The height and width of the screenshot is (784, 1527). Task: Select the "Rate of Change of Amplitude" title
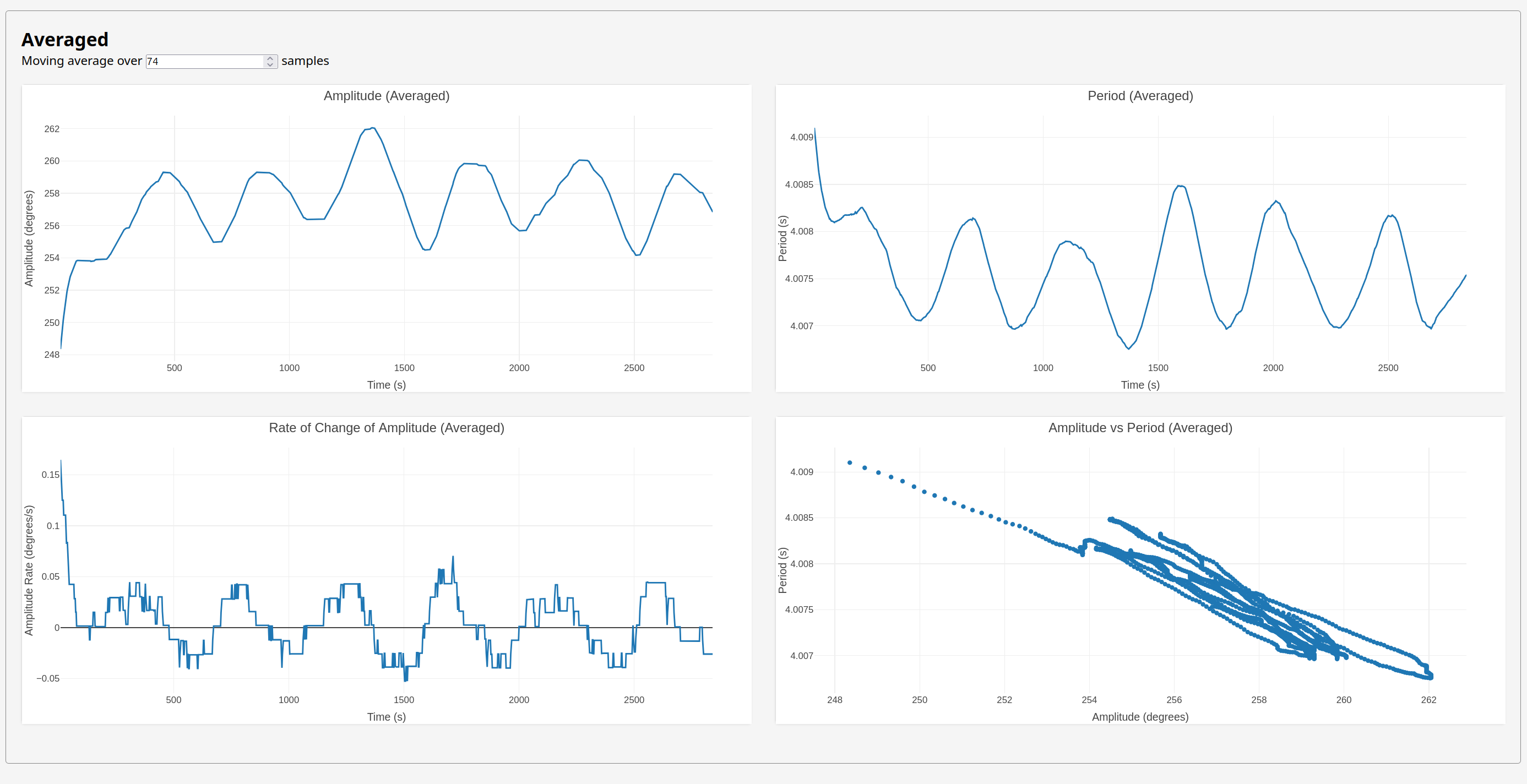[x=387, y=428]
